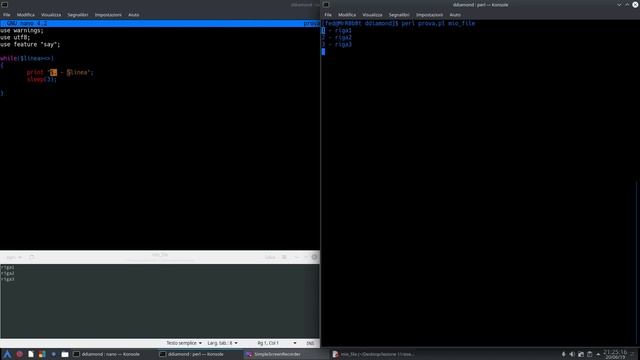Open the Apri dropdown in gedit

coord(14,258)
